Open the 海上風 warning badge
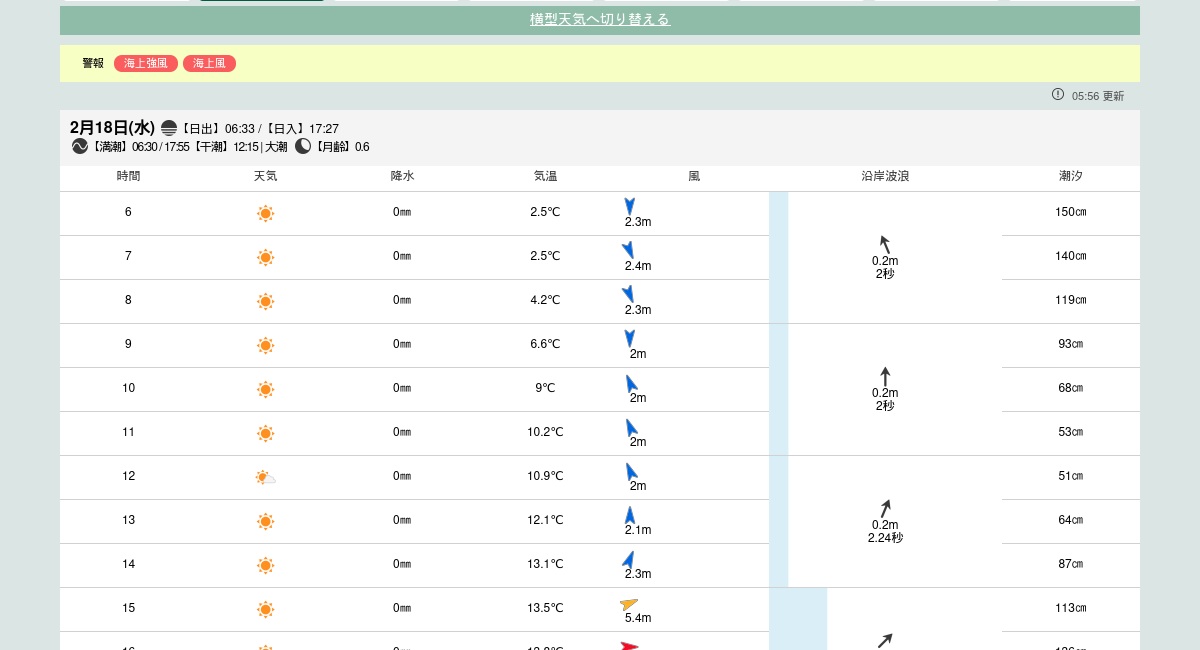1200x650 pixels. (209, 63)
